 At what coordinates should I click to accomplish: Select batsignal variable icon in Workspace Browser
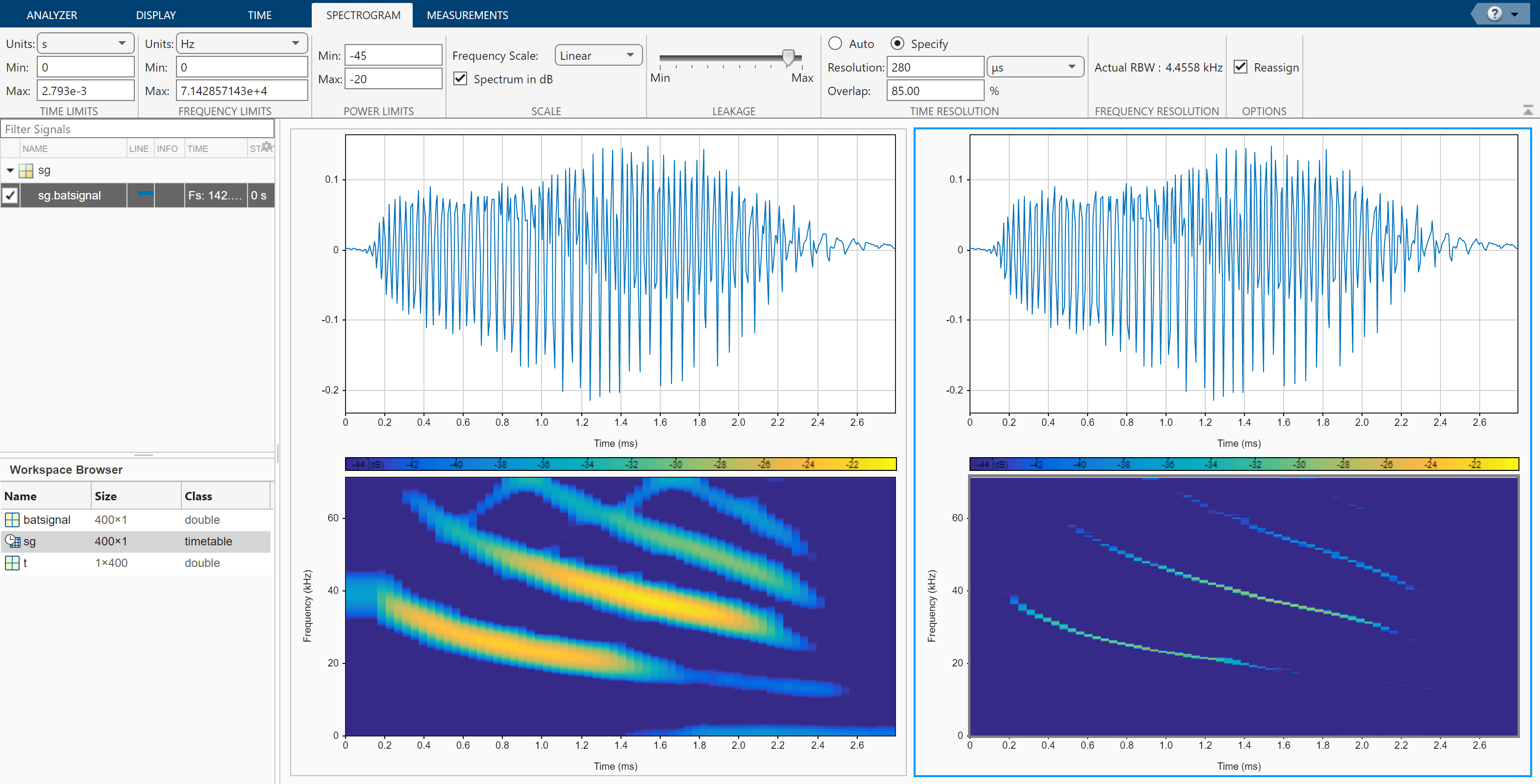(12, 519)
